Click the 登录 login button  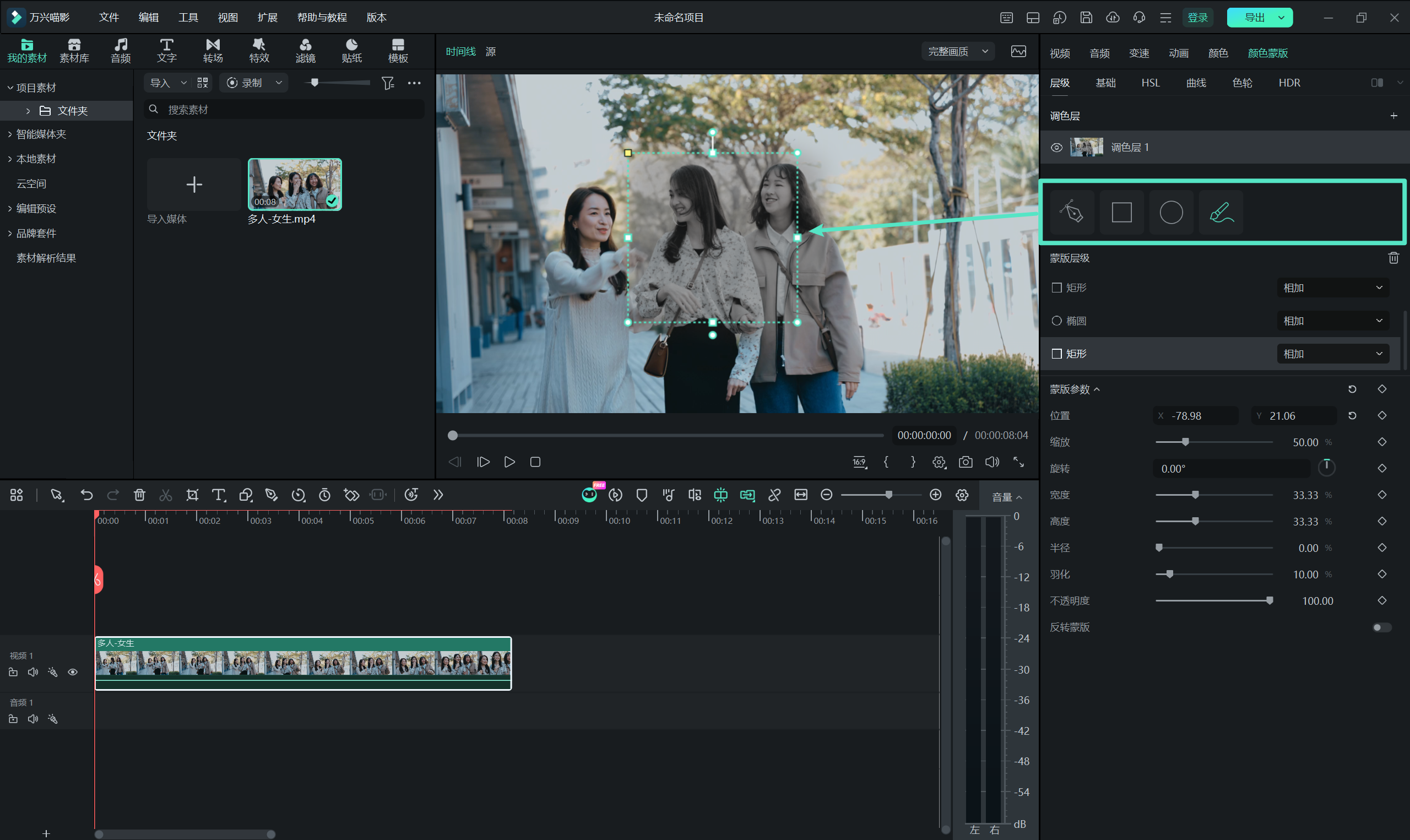[1197, 18]
